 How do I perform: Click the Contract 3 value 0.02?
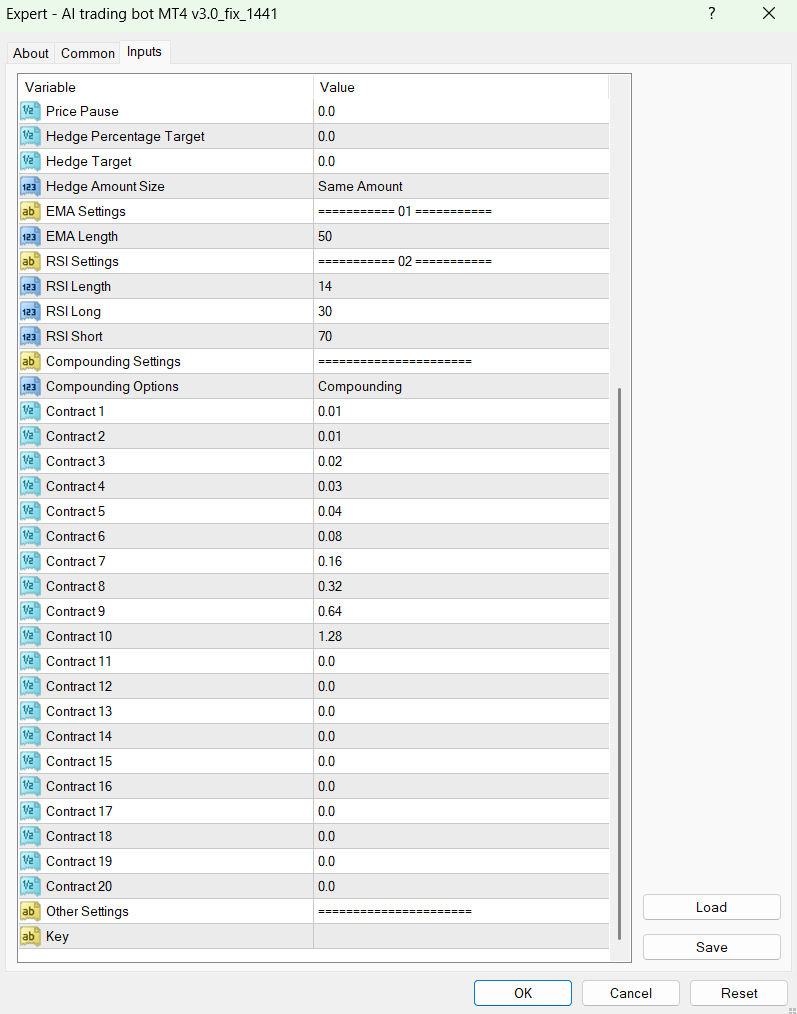461,461
